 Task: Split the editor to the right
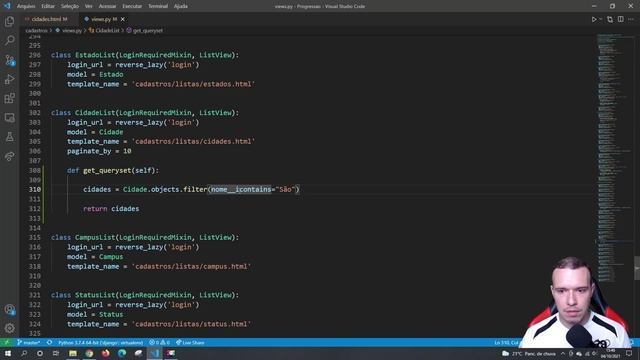(620, 19)
